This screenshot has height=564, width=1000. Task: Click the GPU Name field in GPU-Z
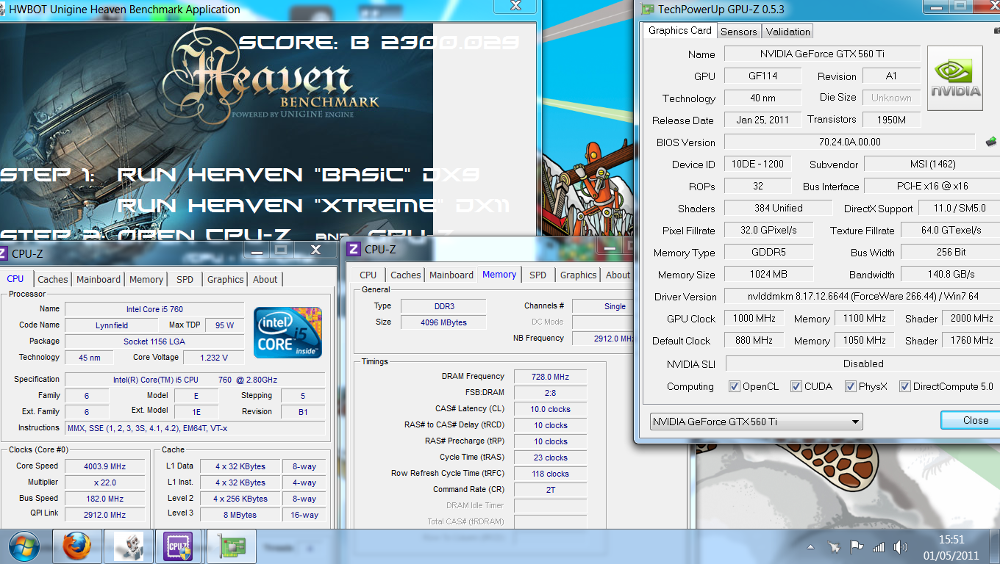click(x=822, y=54)
